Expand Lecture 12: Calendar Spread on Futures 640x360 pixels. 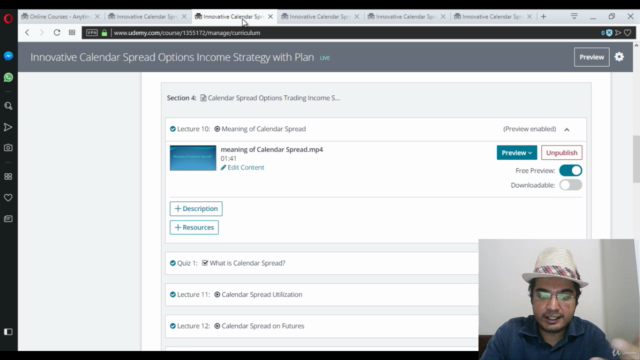coord(322,326)
